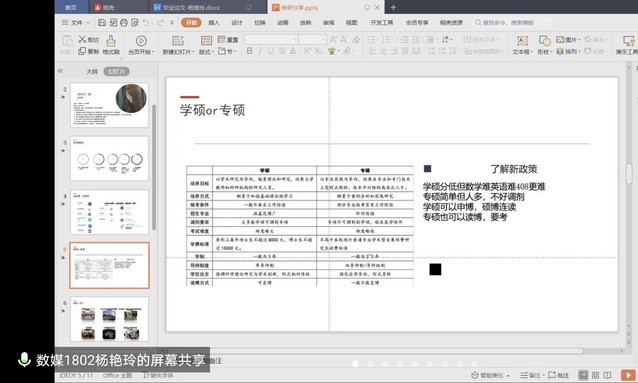Toggle Strikethrough formatting

[282, 51]
